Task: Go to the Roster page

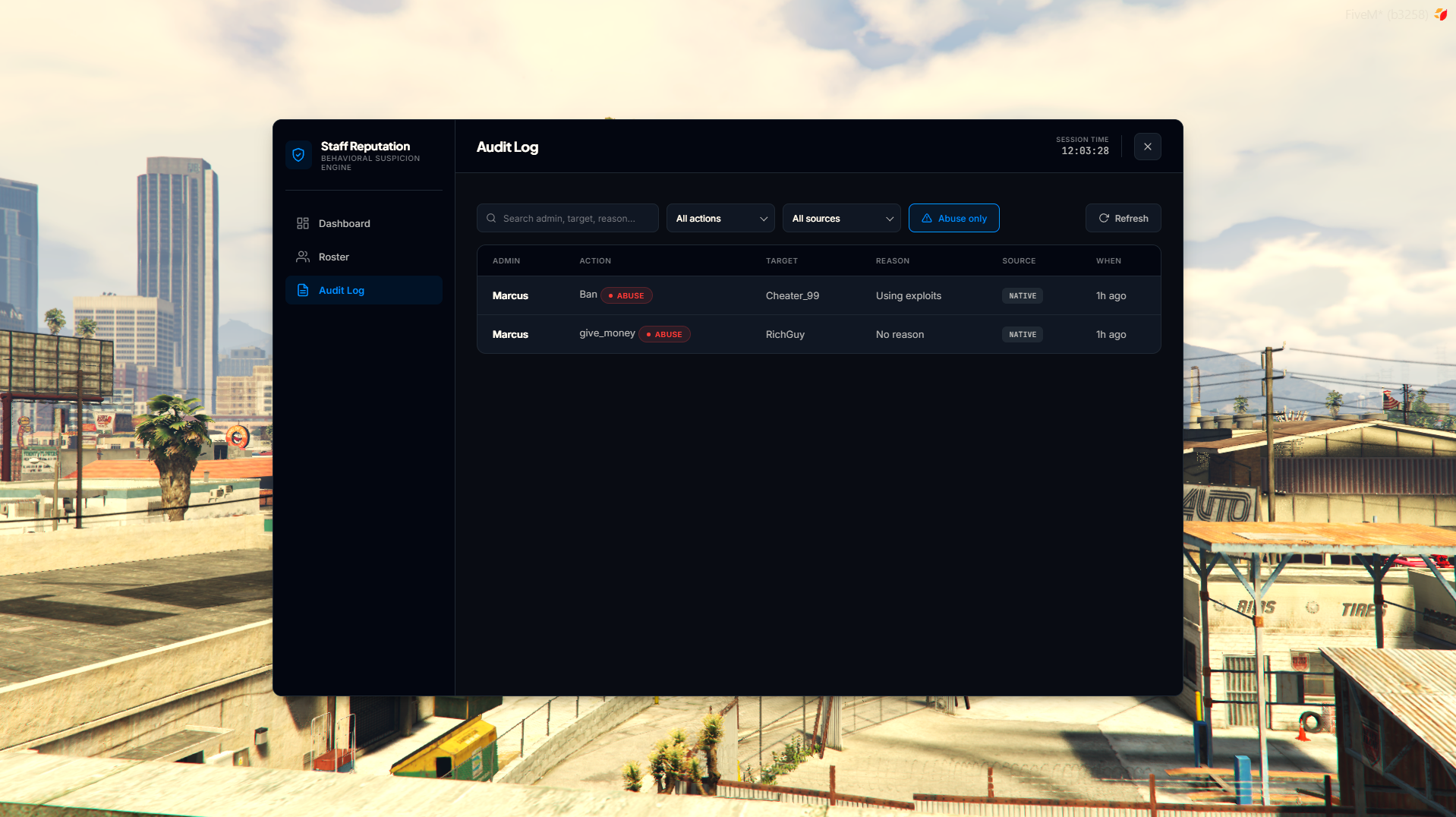Action: [364, 257]
